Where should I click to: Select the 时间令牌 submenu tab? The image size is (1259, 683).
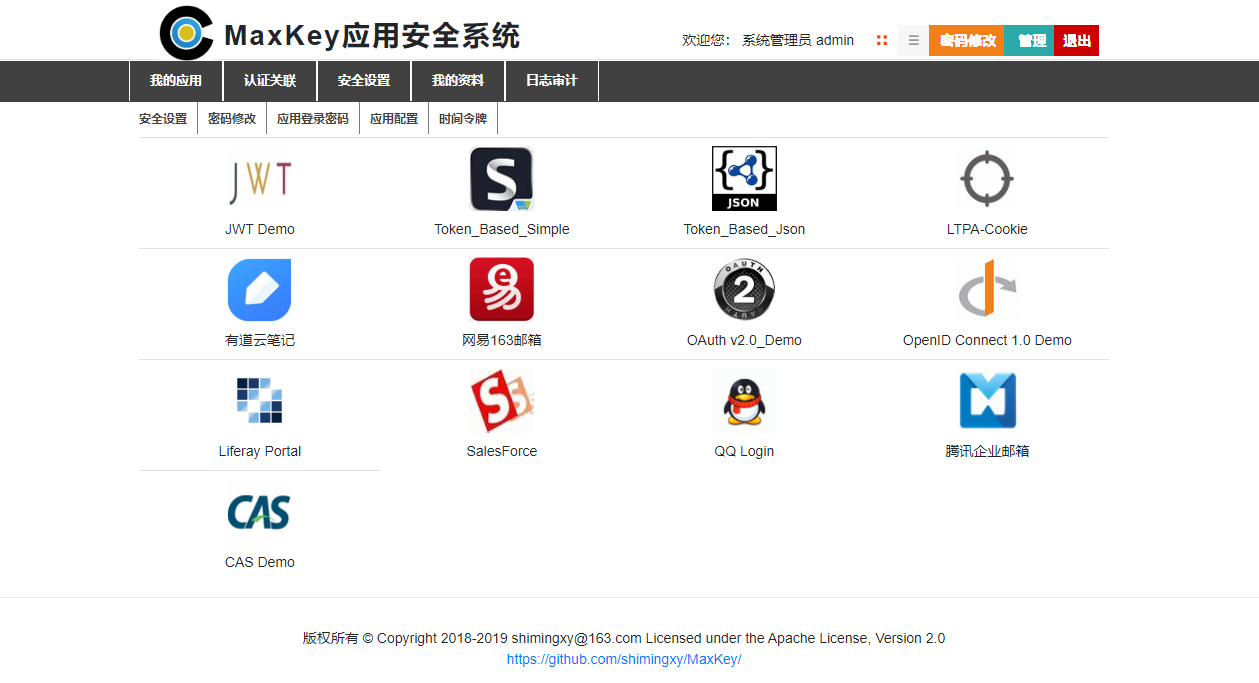[463, 118]
